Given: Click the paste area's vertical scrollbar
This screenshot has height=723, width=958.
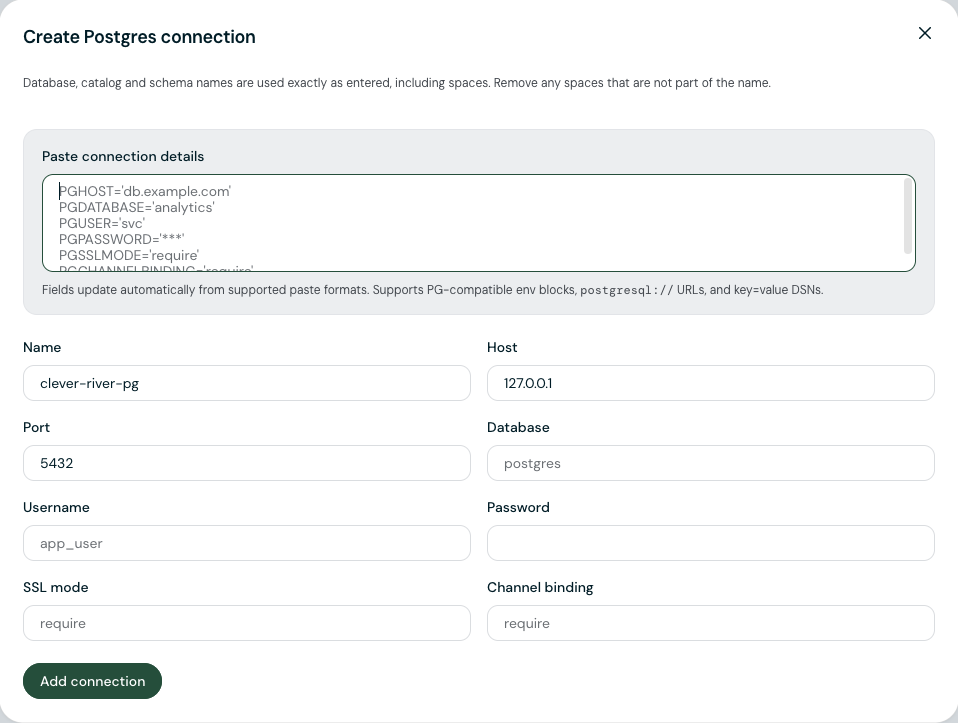Looking at the screenshot, I should point(907,217).
